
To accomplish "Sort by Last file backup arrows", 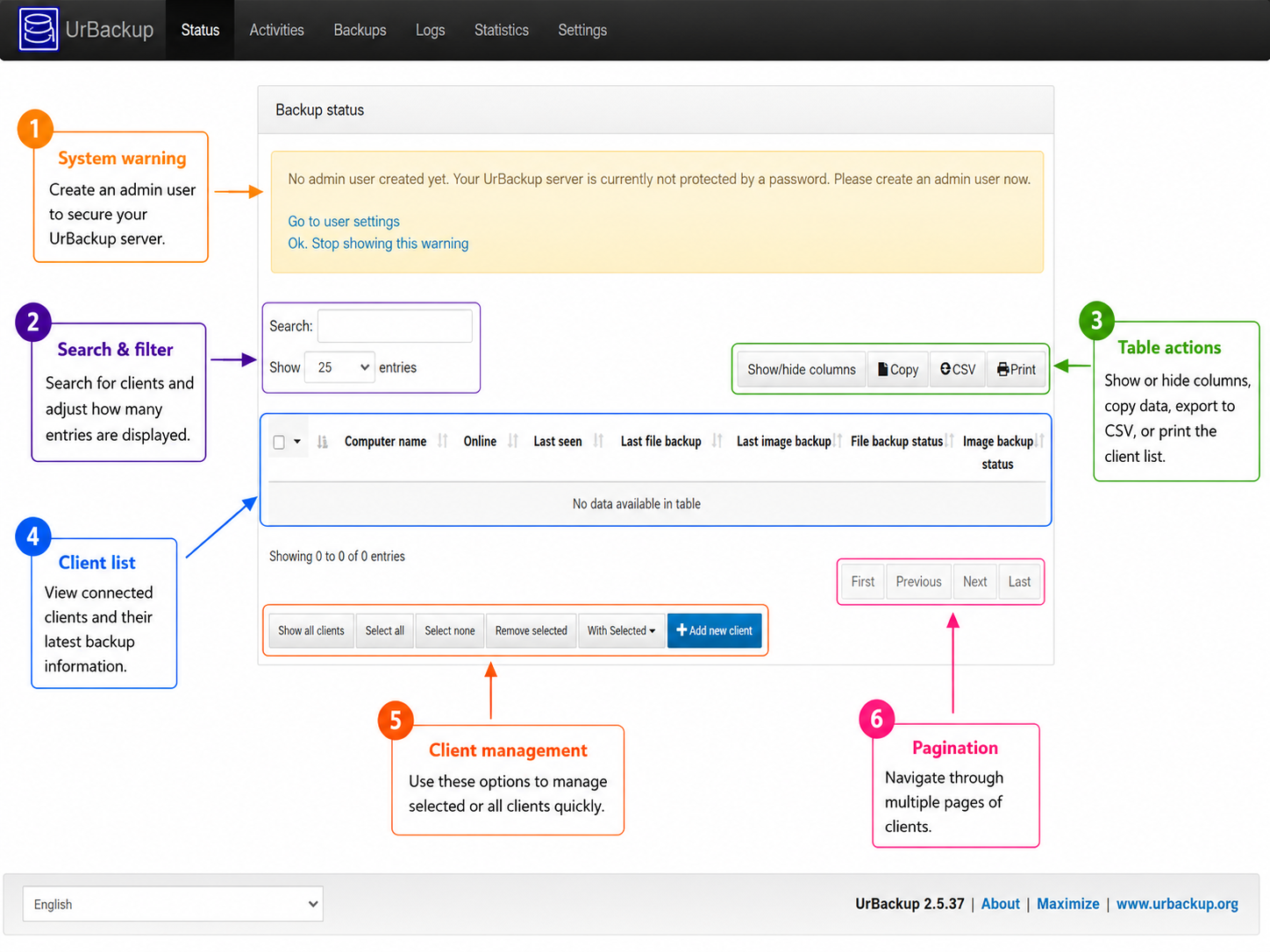I will coord(717,441).
